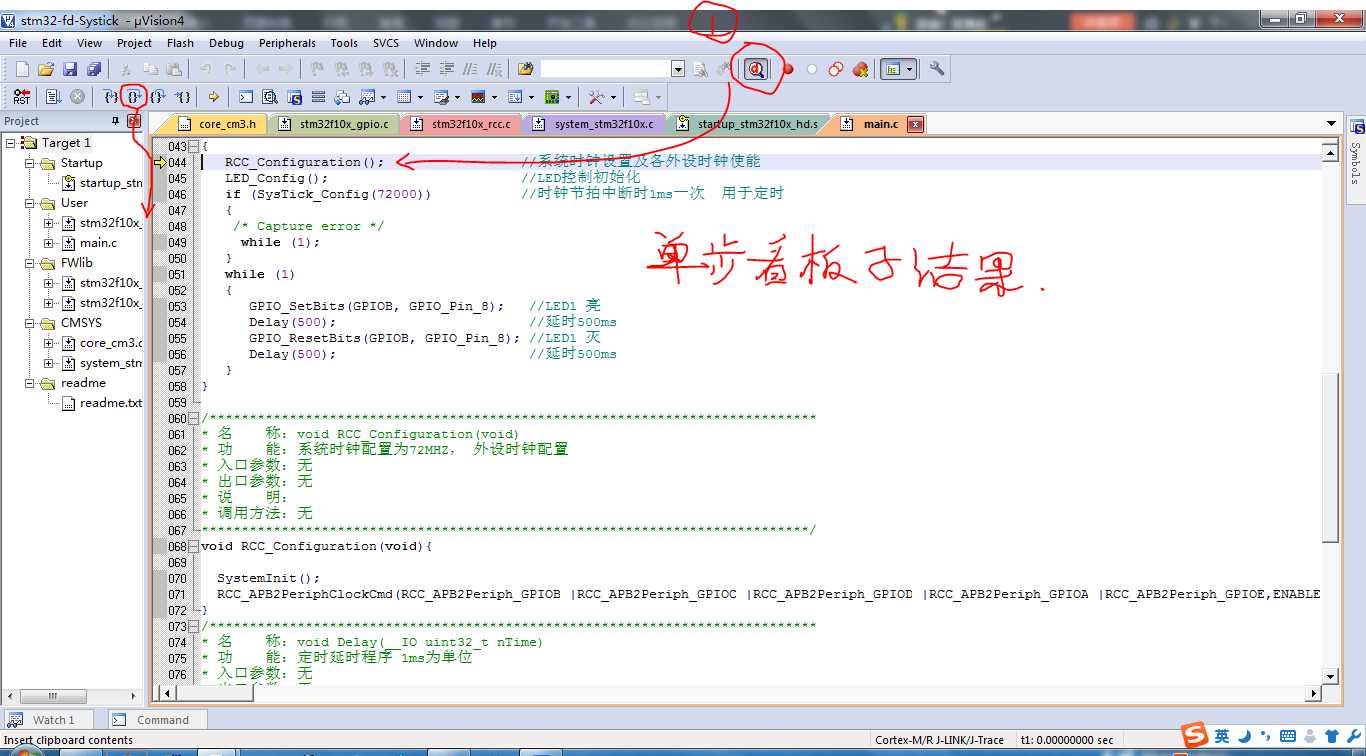Click the Open file icon
The width and height of the screenshot is (1366, 756).
[46, 69]
